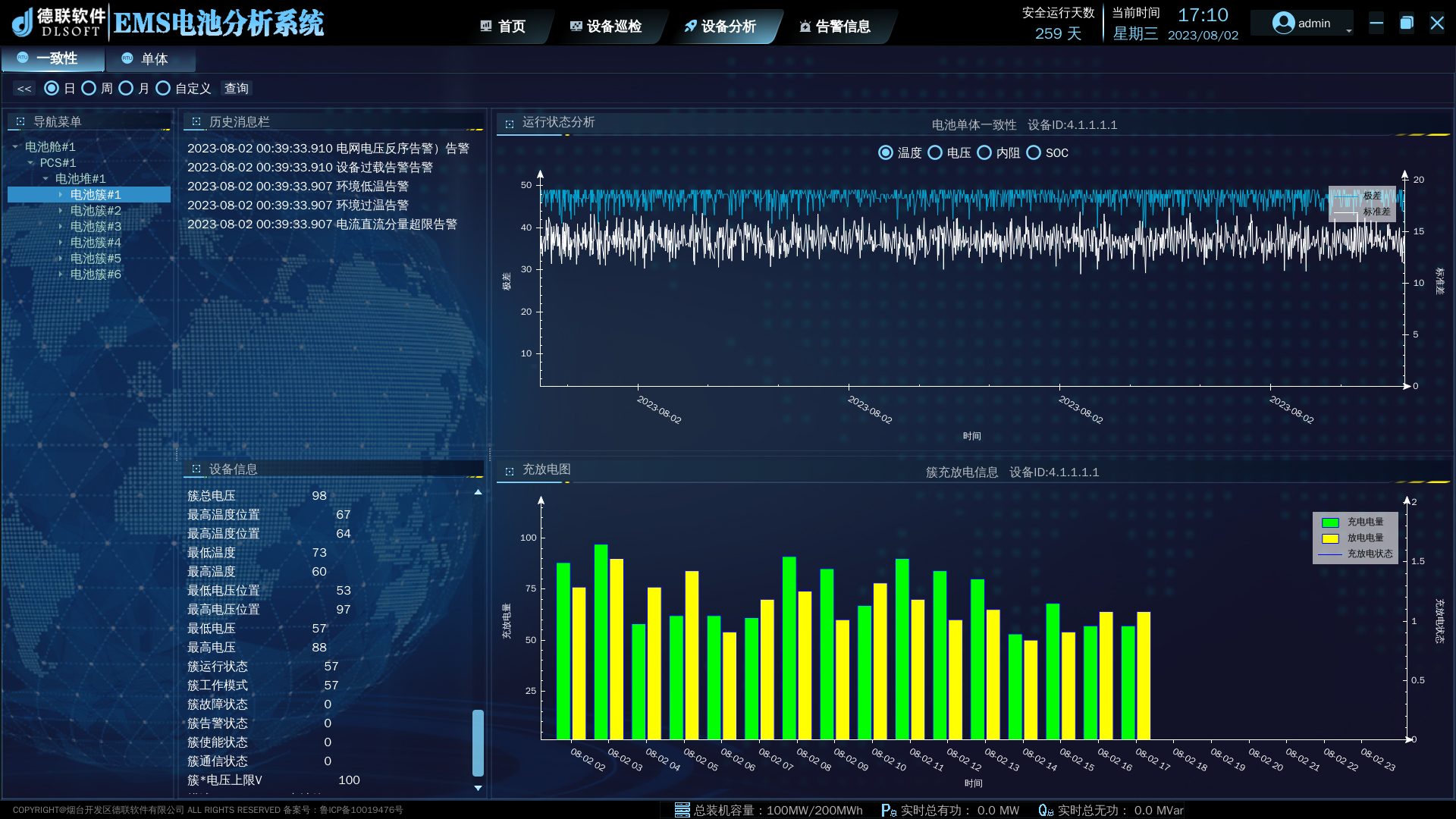Screen dimensions: 1456x819
Task: Click the green 充电电量 legend swatch
Action: point(1330,522)
